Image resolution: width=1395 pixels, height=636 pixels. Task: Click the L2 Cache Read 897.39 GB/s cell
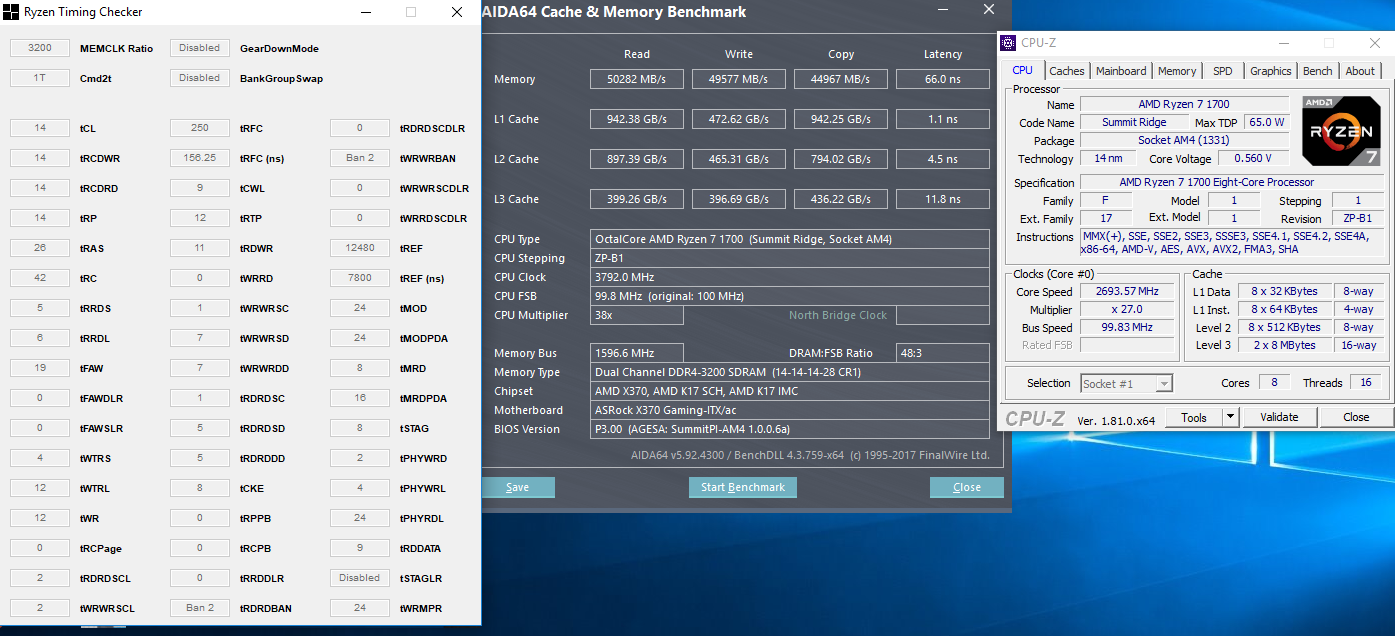tap(637, 159)
